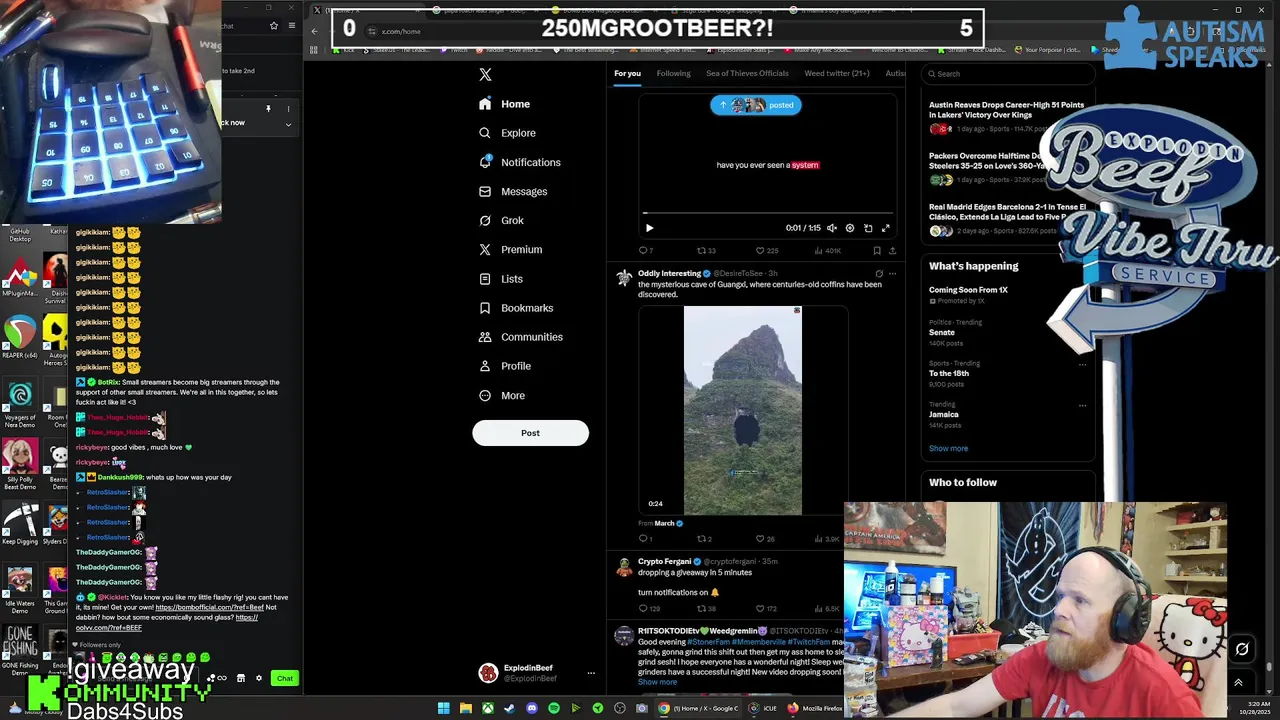Play the Guangxi cave video thumbnail
This screenshot has width=1280, height=720.
[x=742, y=411]
